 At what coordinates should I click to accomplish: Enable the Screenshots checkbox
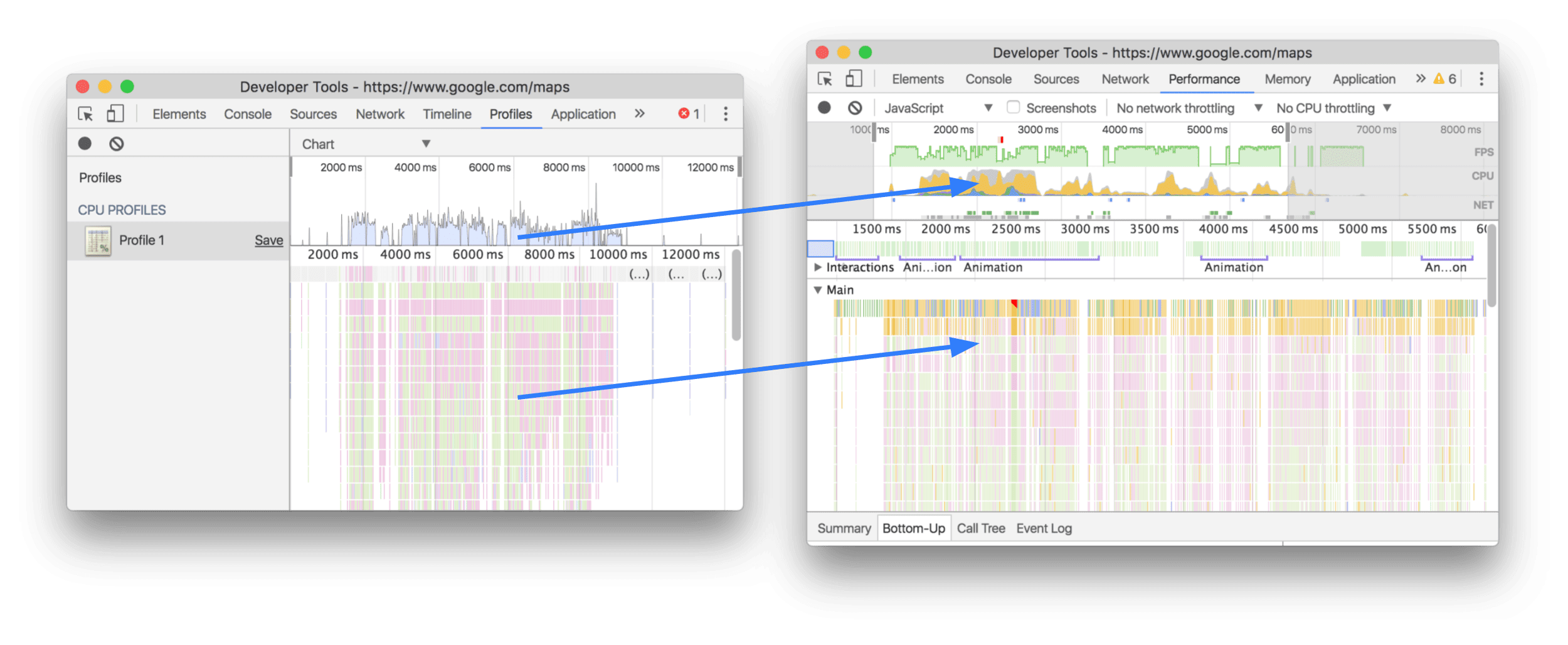tap(1014, 107)
